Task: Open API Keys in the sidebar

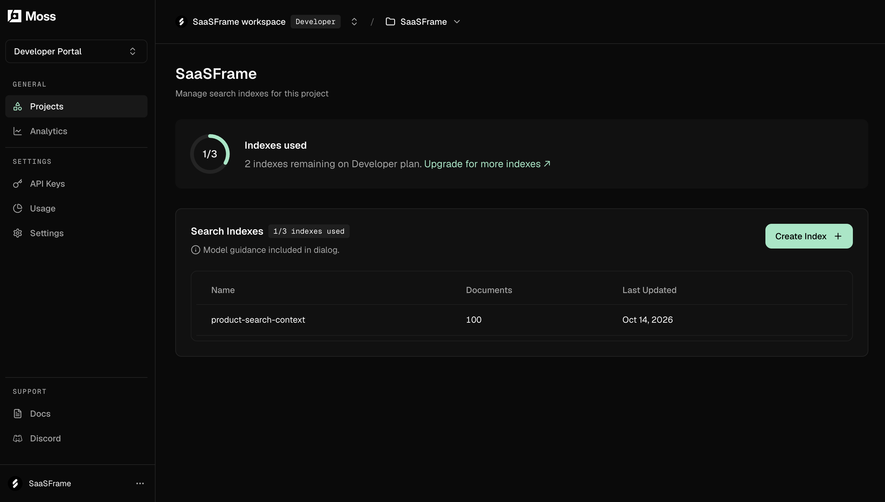Action: click(x=76, y=184)
